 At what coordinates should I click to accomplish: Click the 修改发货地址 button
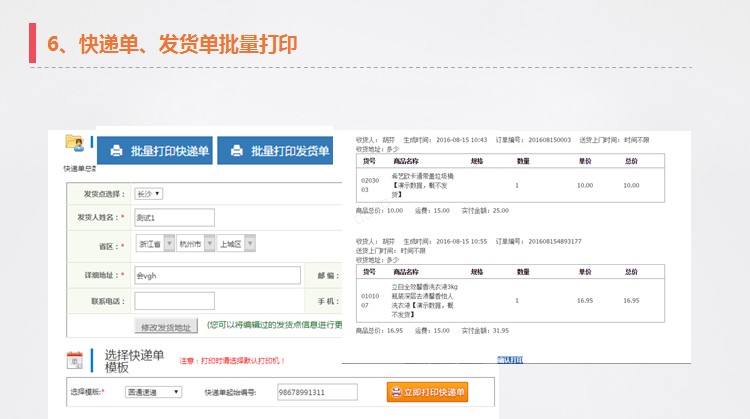163,326
